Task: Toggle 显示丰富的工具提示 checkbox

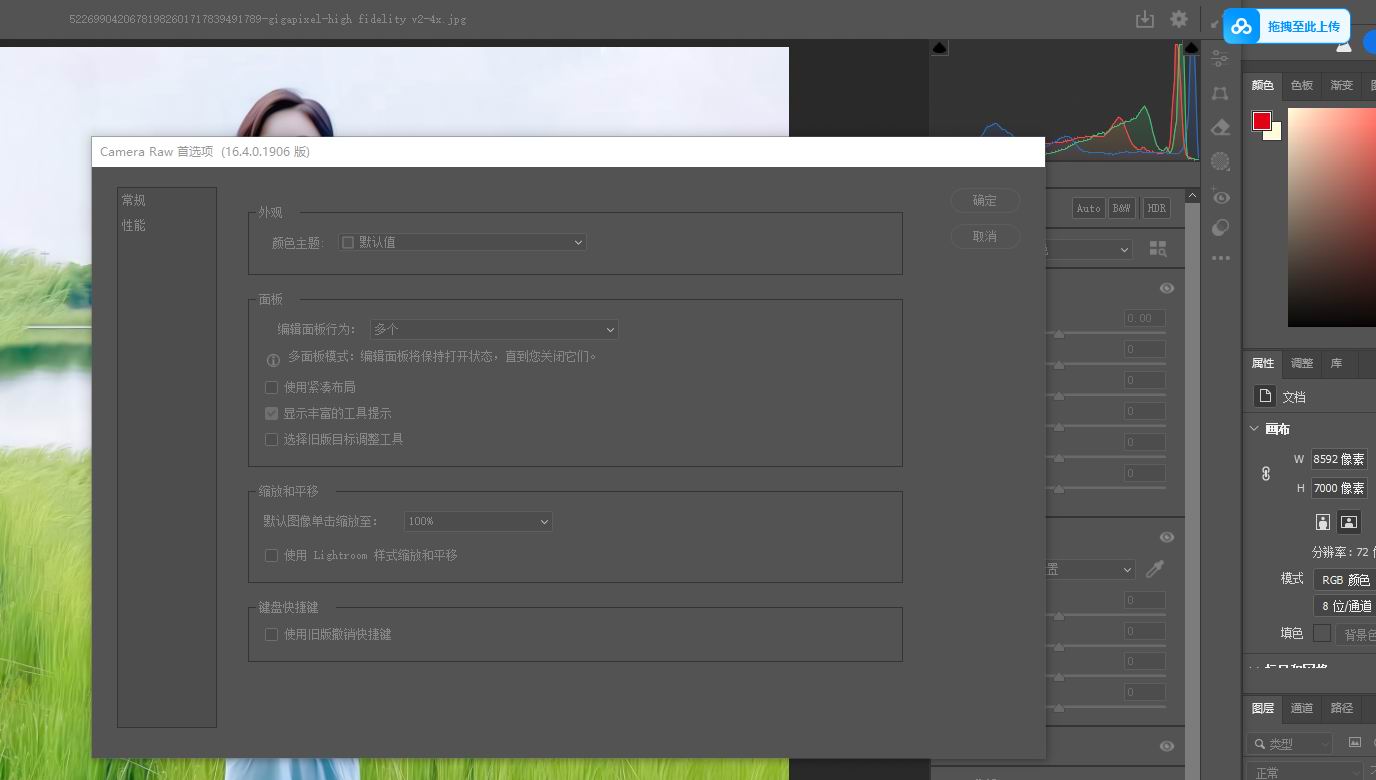Action: pos(271,413)
